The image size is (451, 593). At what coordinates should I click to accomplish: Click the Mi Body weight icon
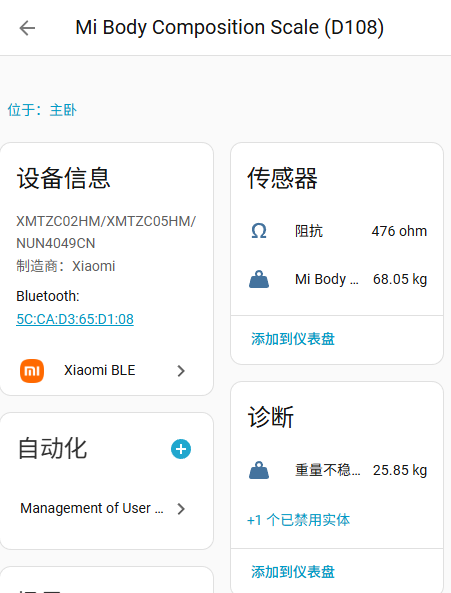click(259, 279)
